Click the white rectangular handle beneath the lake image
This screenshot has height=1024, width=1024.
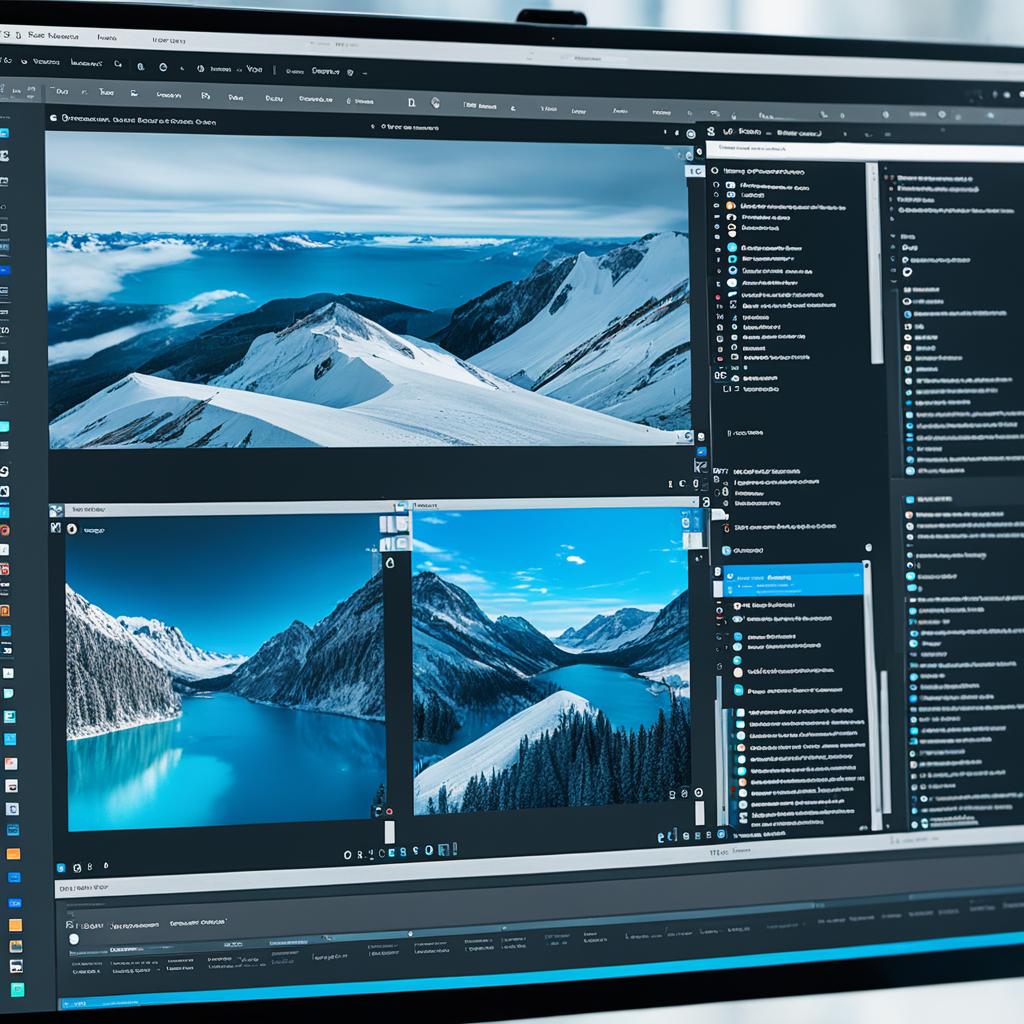(390, 832)
